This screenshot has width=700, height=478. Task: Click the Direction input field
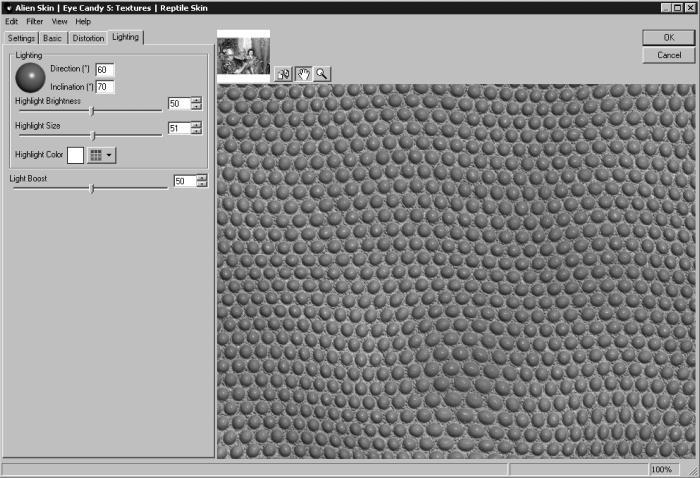pyautogui.click(x=104, y=69)
